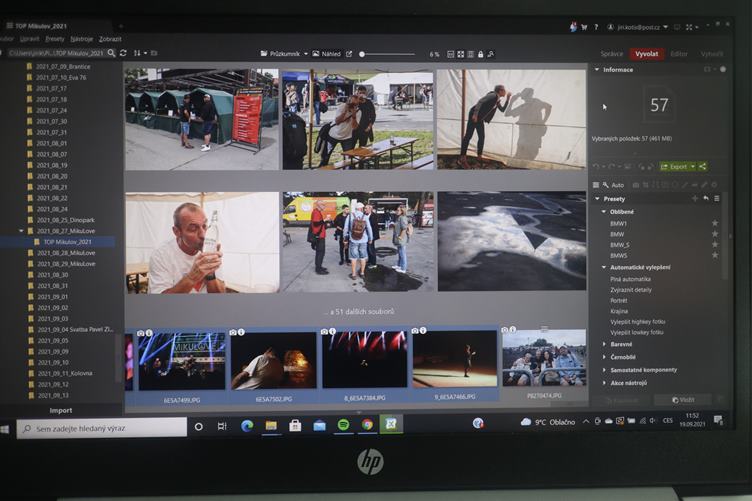Image resolution: width=752 pixels, height=501 pixels.
Task: Open Chrome from the Windows taskbar
Action: 367,425
